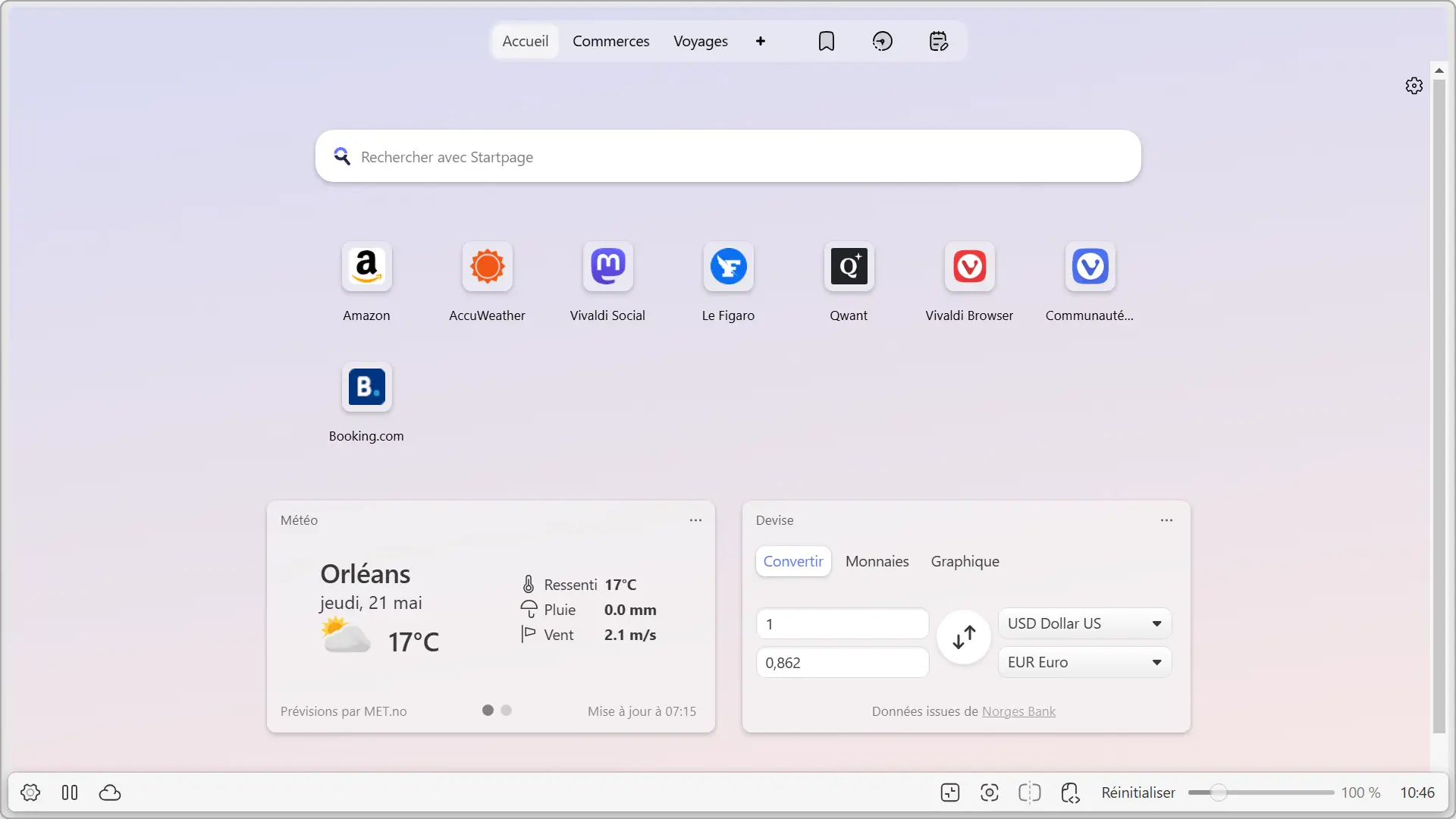Image resolution: width=1456 pixels, height=819 pixels.
Task: Click the page scrollbar up arrow
Action: point(1439,70)
